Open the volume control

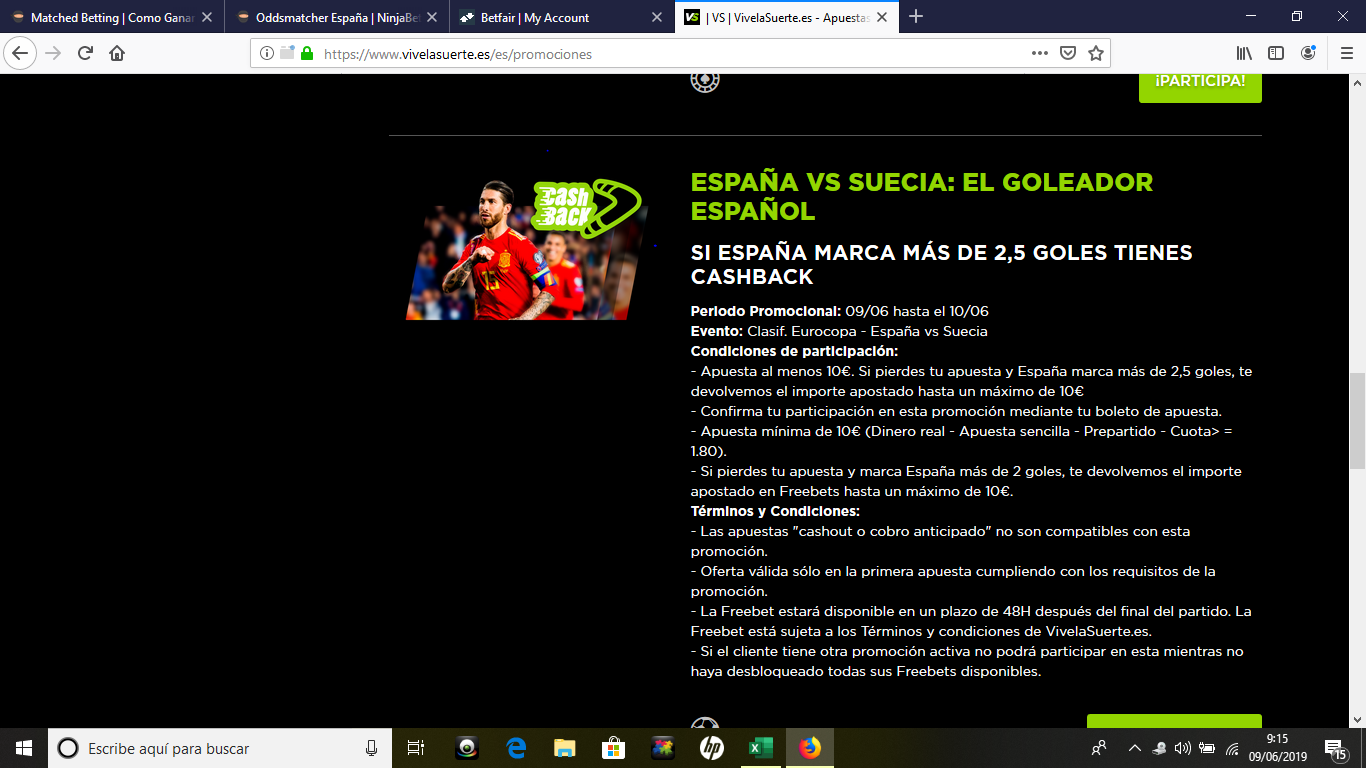click(x=1182, y=748)
